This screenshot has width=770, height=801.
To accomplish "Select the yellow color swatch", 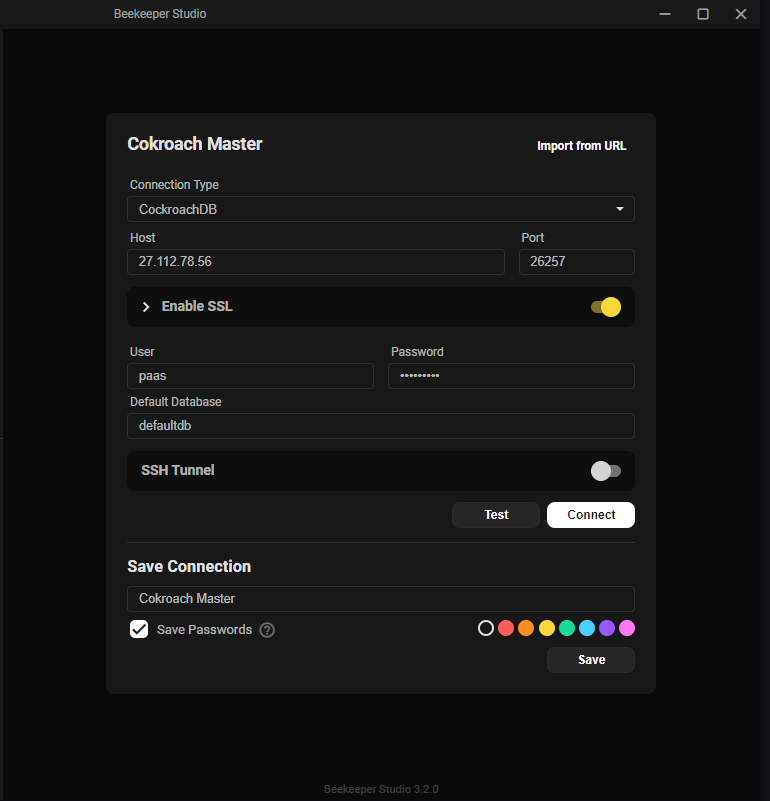I will click(547, 628).
